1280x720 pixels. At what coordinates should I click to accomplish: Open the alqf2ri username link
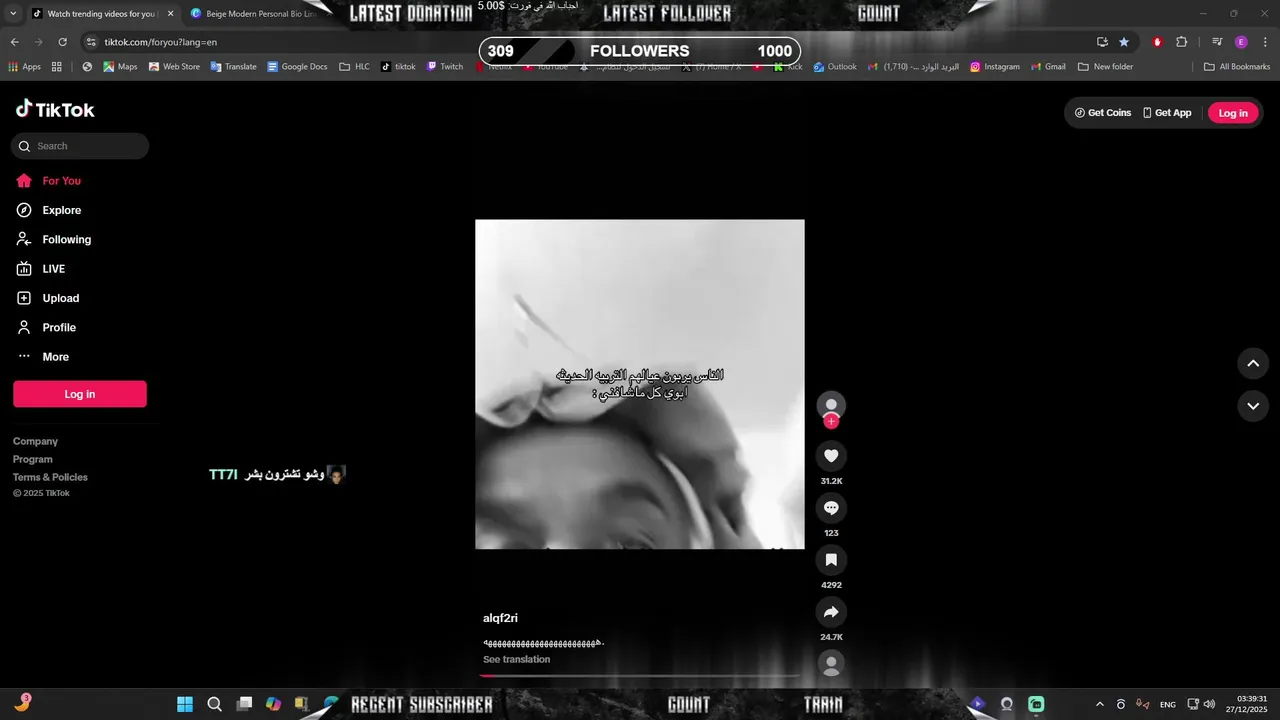point(500,618)
